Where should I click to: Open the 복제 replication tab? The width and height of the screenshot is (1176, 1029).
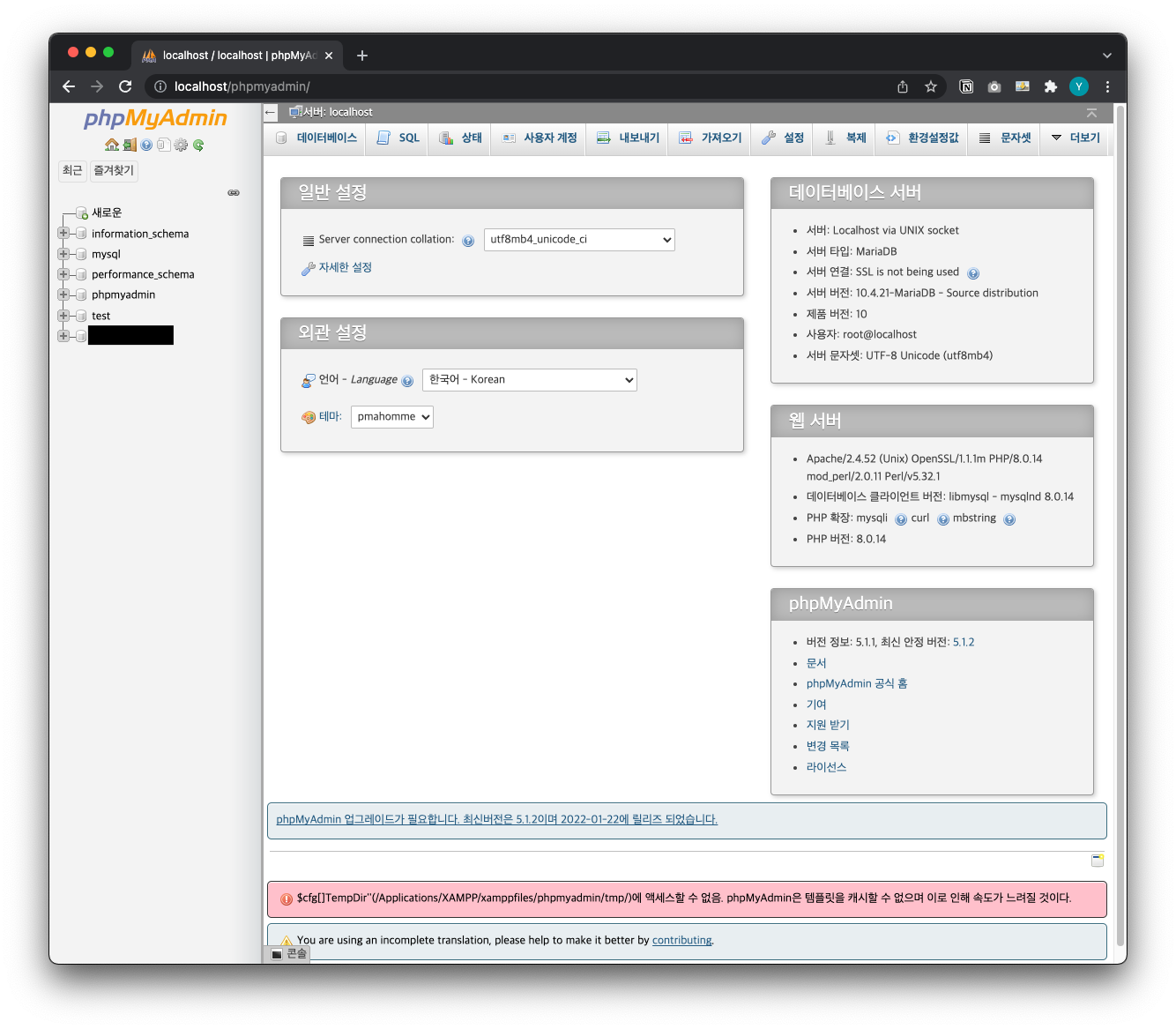click(845, 138)
